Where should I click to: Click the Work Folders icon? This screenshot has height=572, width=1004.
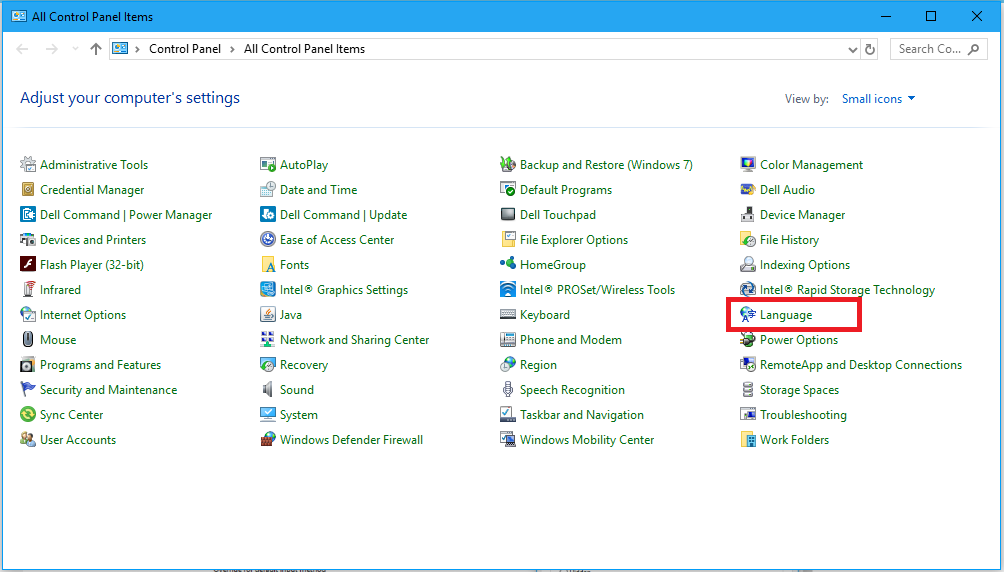748,439
